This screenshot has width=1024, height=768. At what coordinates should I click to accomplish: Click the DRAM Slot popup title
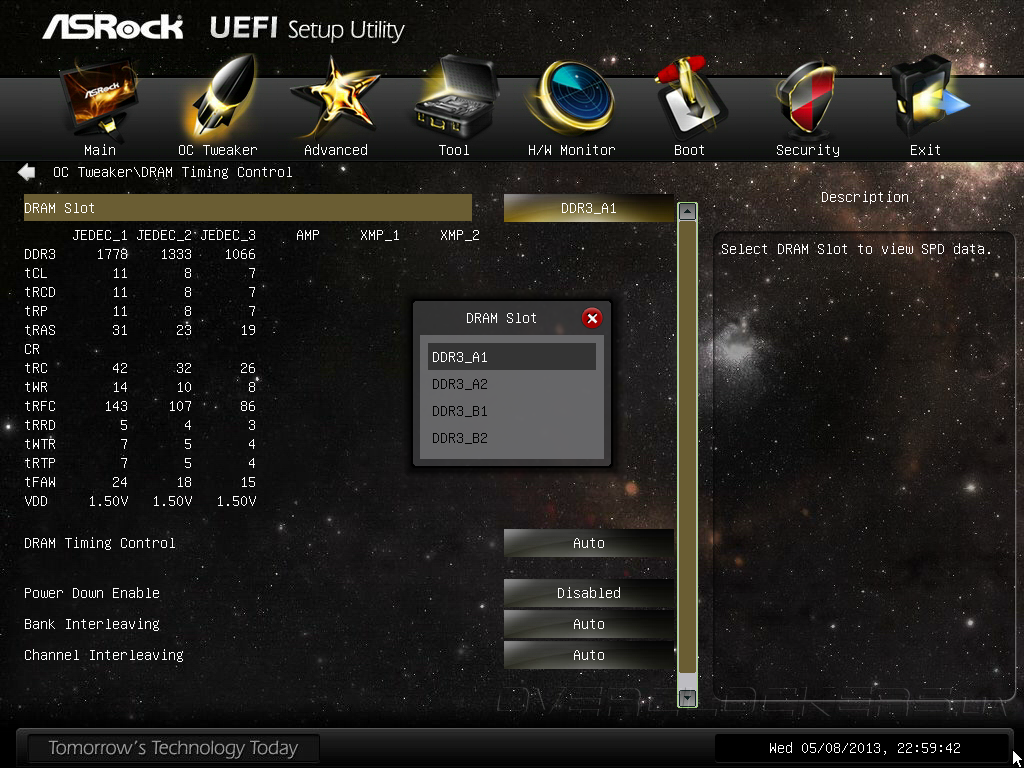(501, 318)
